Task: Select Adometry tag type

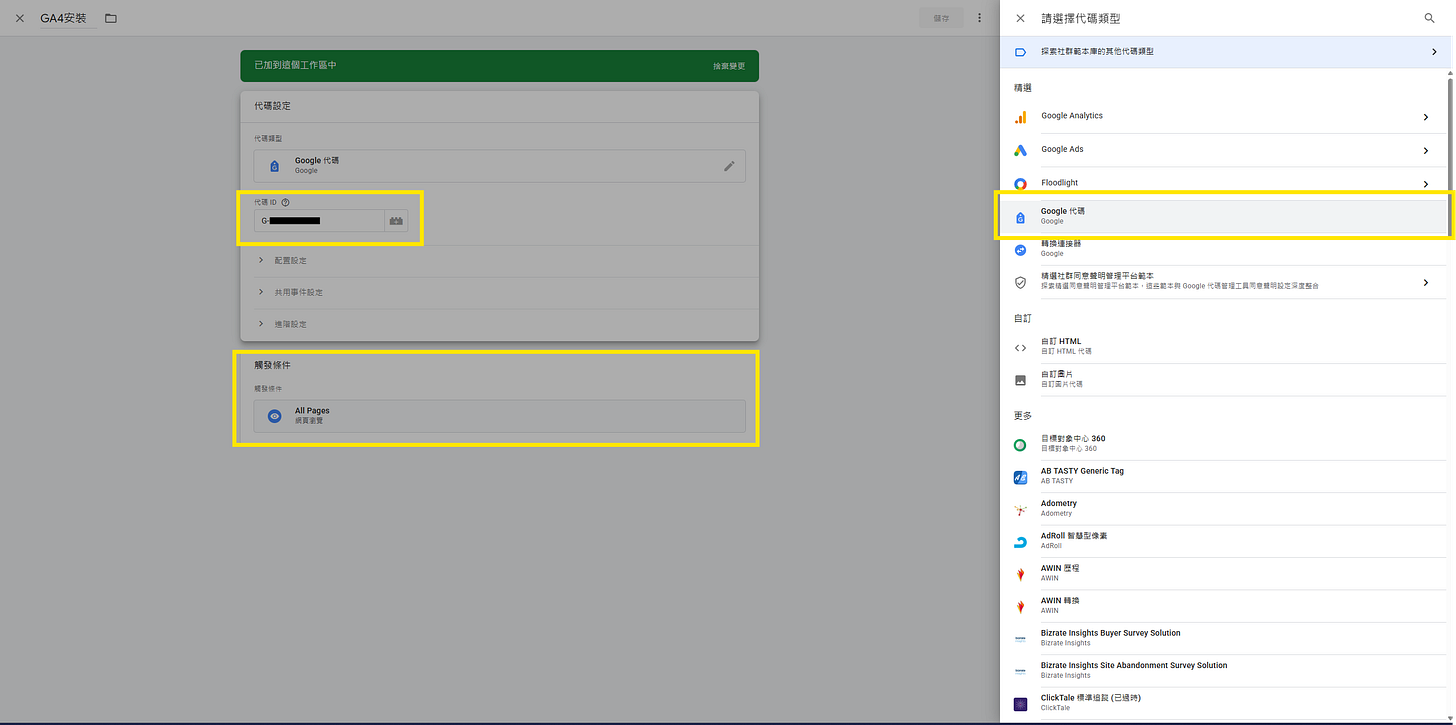Action: (x=1223, y=509)
